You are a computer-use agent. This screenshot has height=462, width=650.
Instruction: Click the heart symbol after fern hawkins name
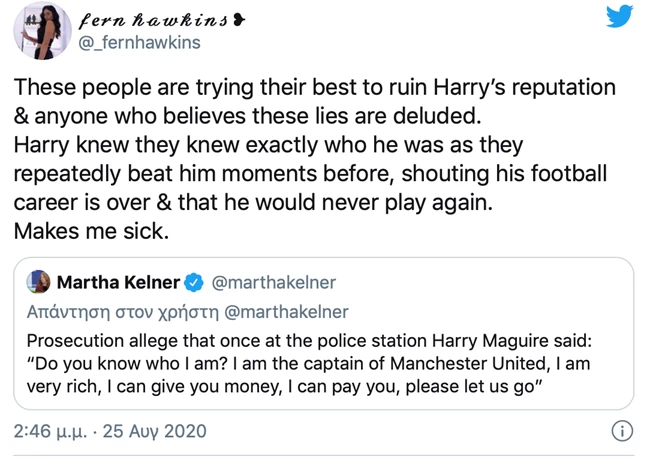pos(239,19)
